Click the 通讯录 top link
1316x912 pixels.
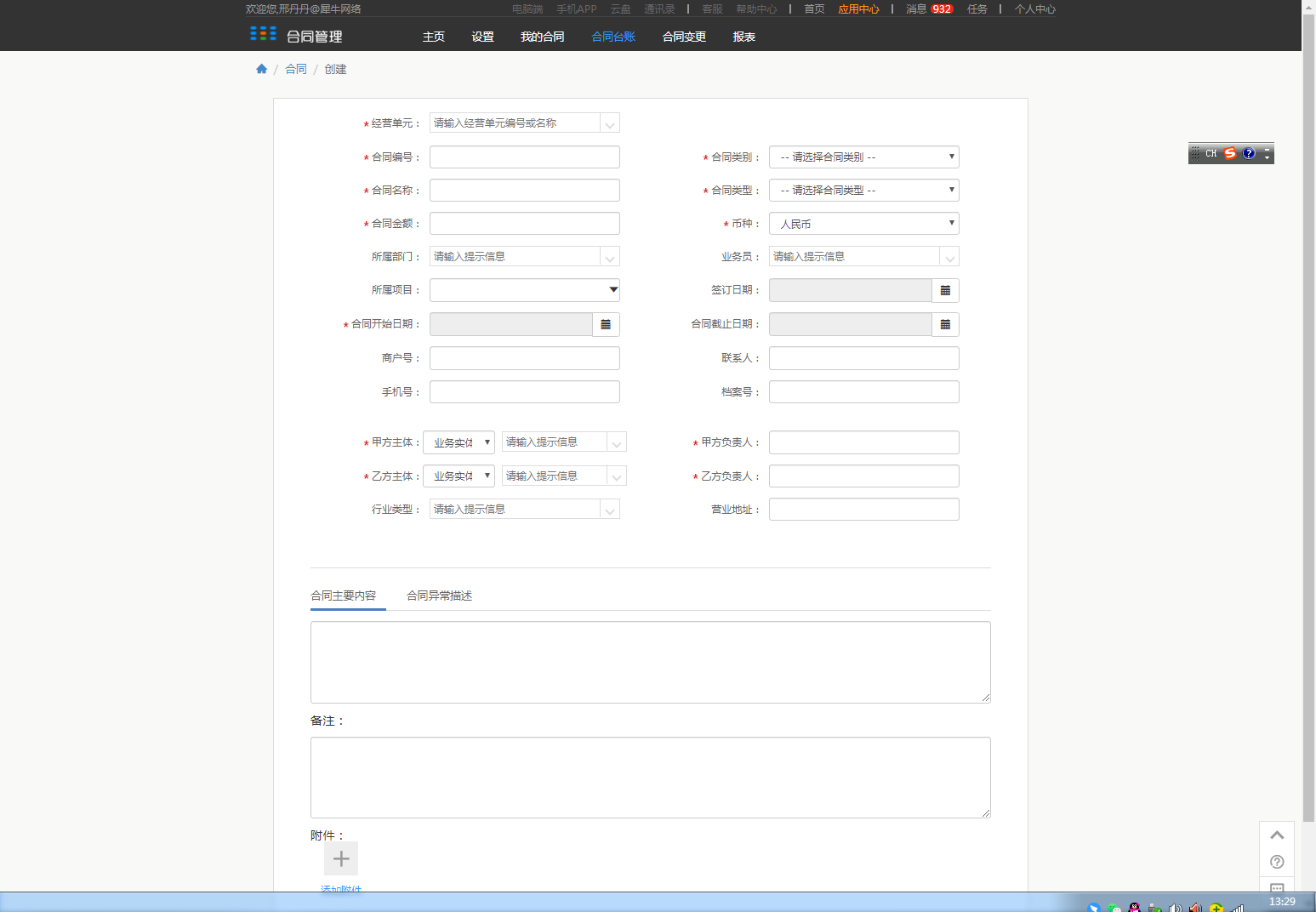659,9
